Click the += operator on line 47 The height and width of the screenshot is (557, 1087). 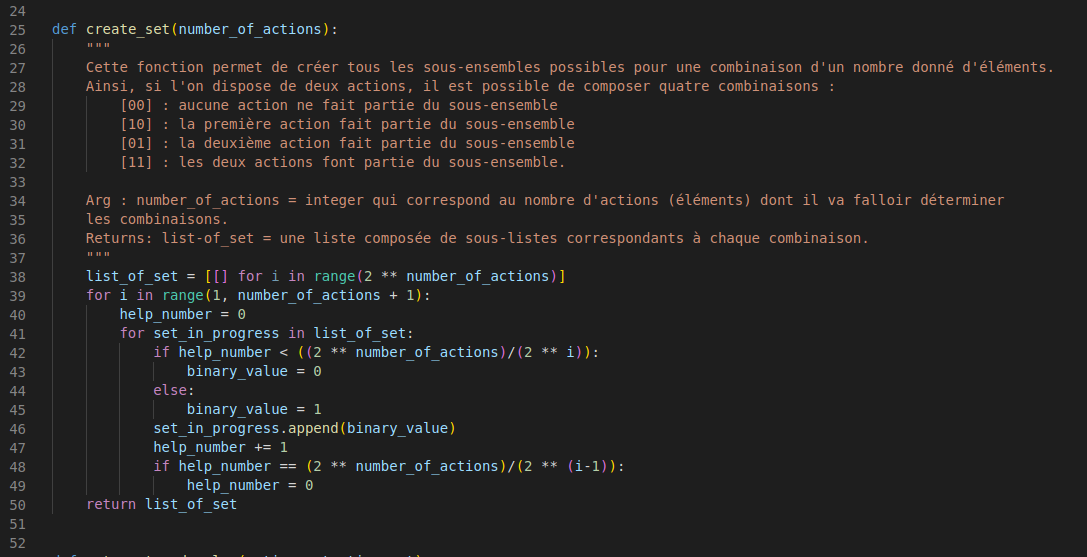tap(263, 447)
